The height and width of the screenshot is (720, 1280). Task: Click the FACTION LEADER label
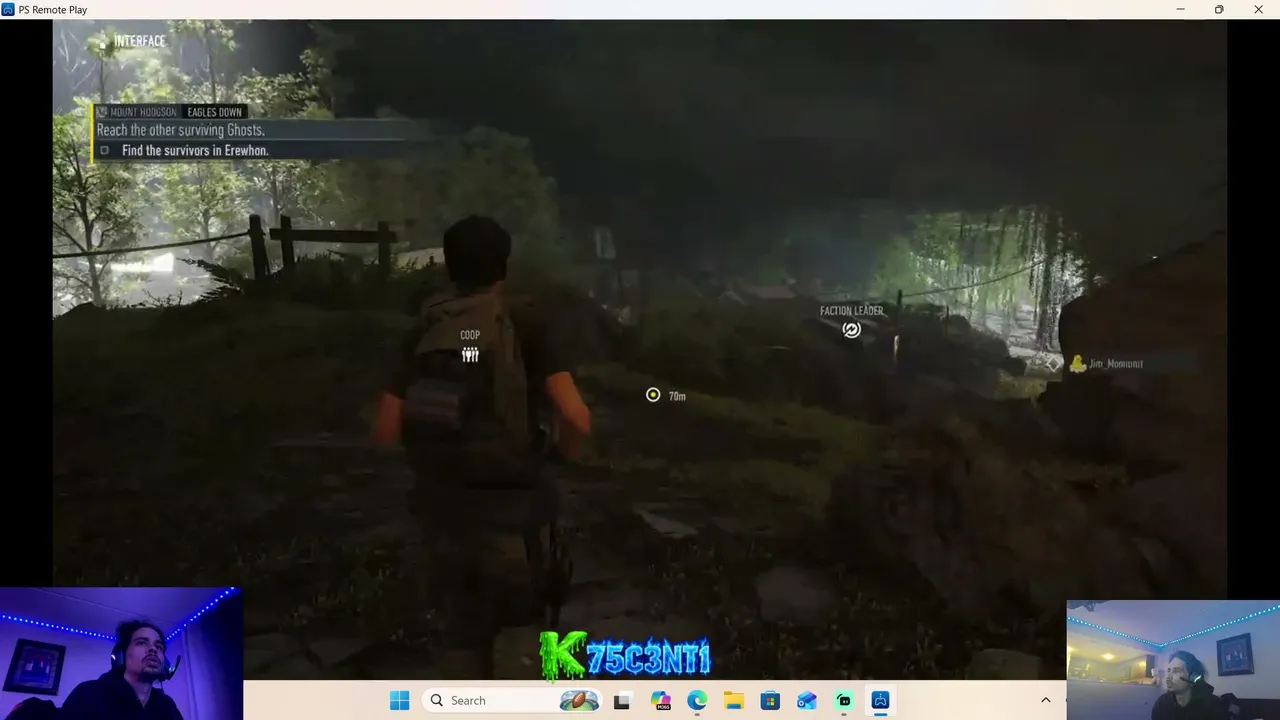pos(852,311)
